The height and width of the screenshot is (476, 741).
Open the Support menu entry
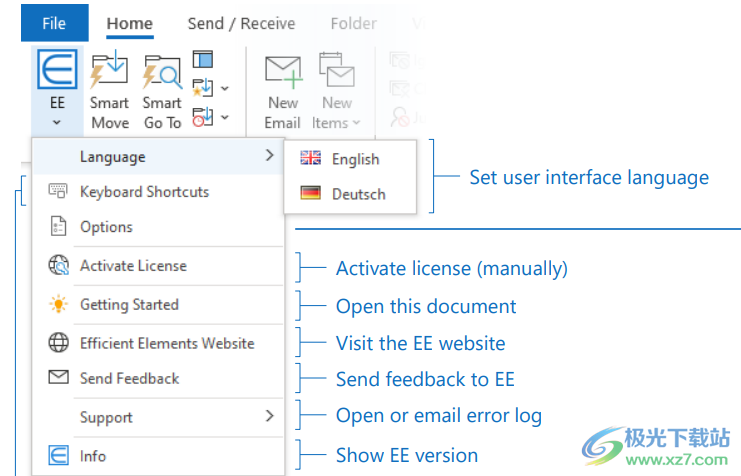(x=158, y=417)
